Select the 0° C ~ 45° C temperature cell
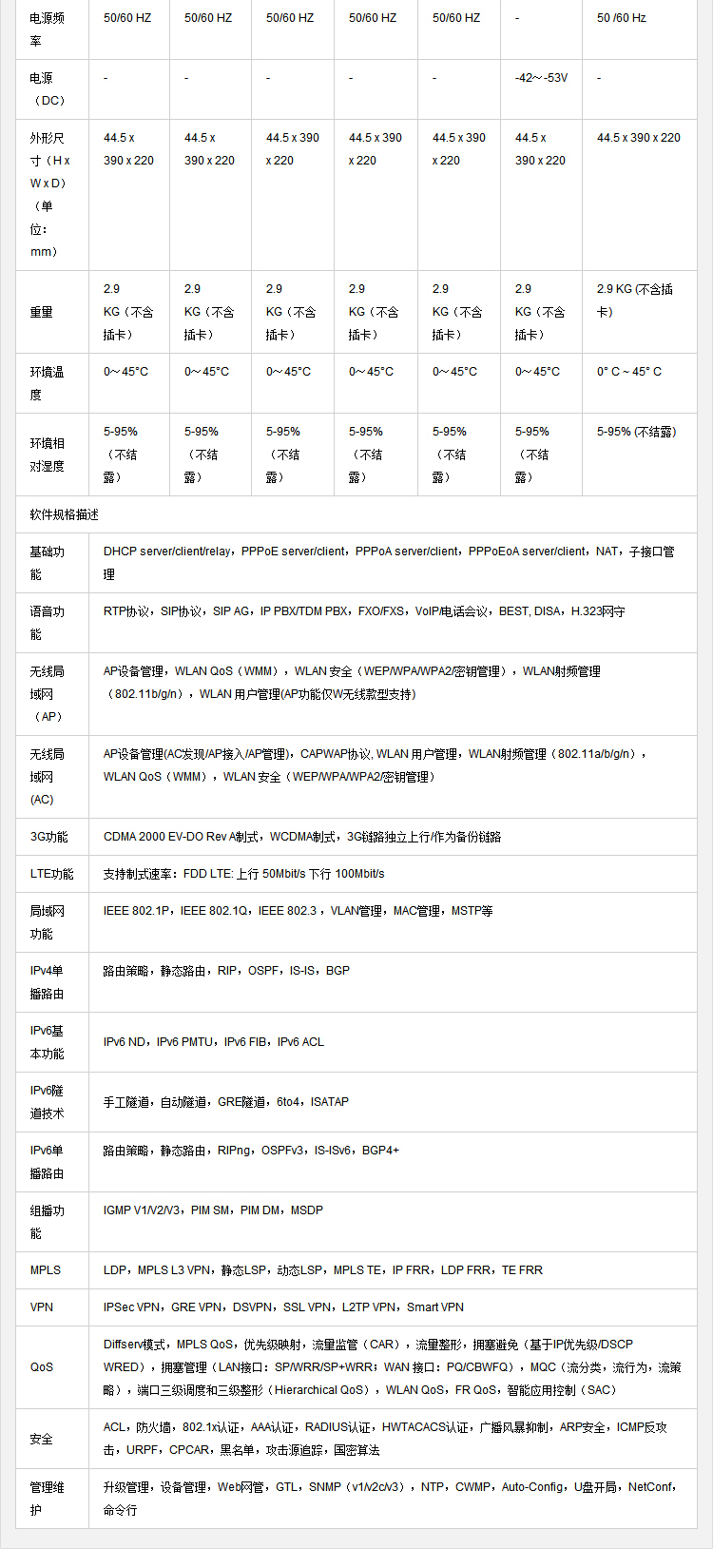This screenshot has width=713, height=1568. [629, 372]
